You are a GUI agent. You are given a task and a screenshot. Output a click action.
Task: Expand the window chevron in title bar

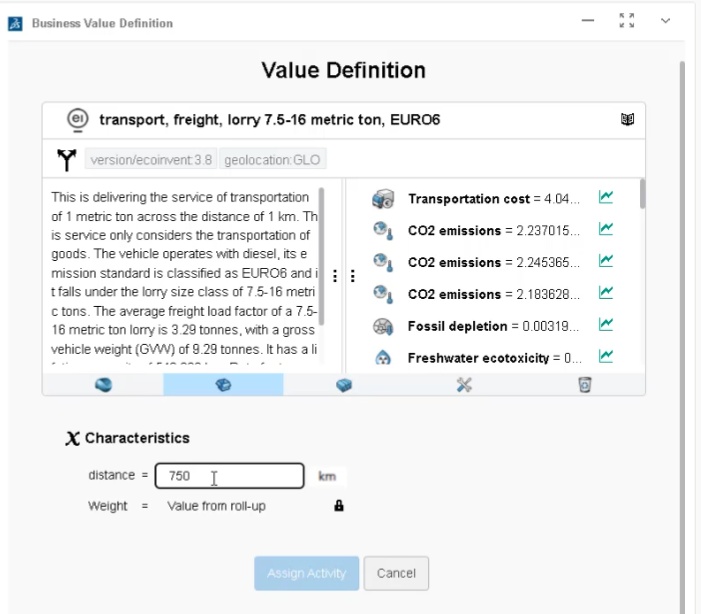(665, 21)
